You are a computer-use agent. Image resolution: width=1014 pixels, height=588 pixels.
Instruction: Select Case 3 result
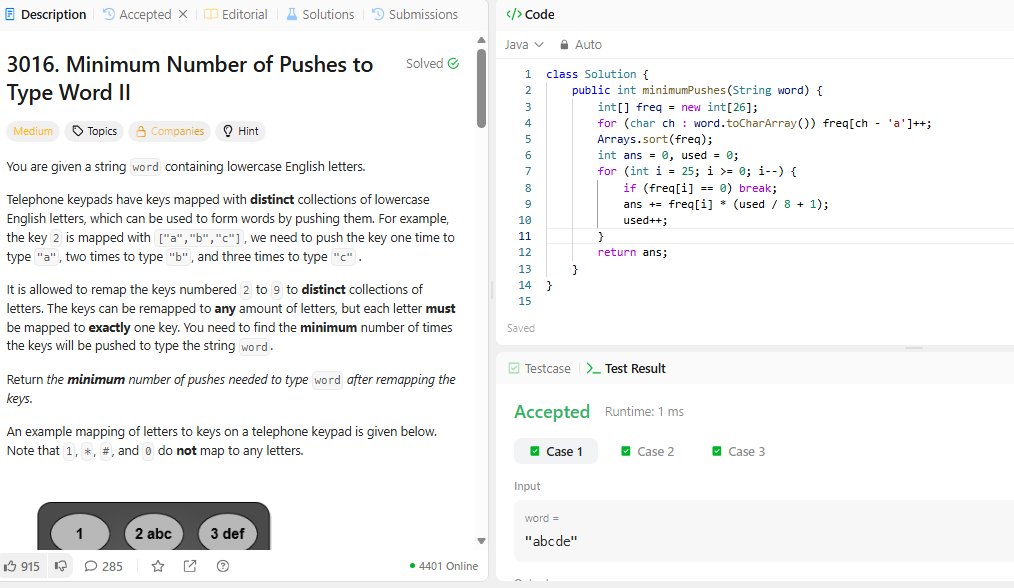click(x=739, y=452)
